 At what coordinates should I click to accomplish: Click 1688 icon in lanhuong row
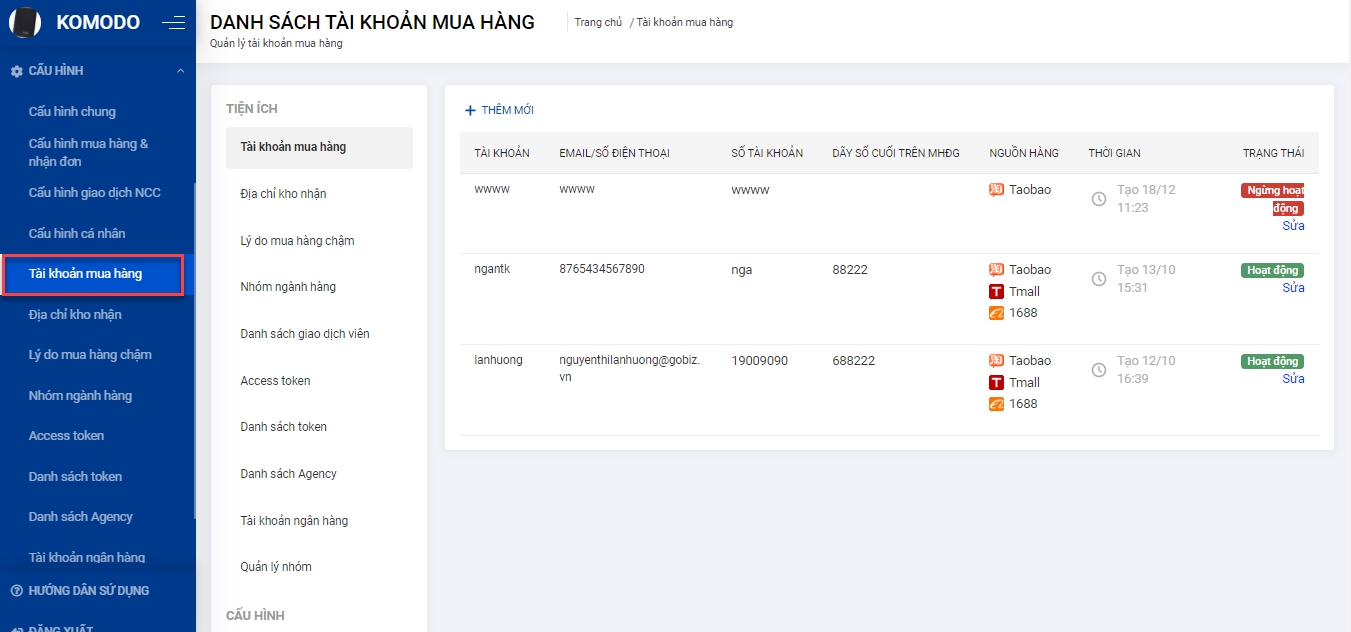click(996, 404)
